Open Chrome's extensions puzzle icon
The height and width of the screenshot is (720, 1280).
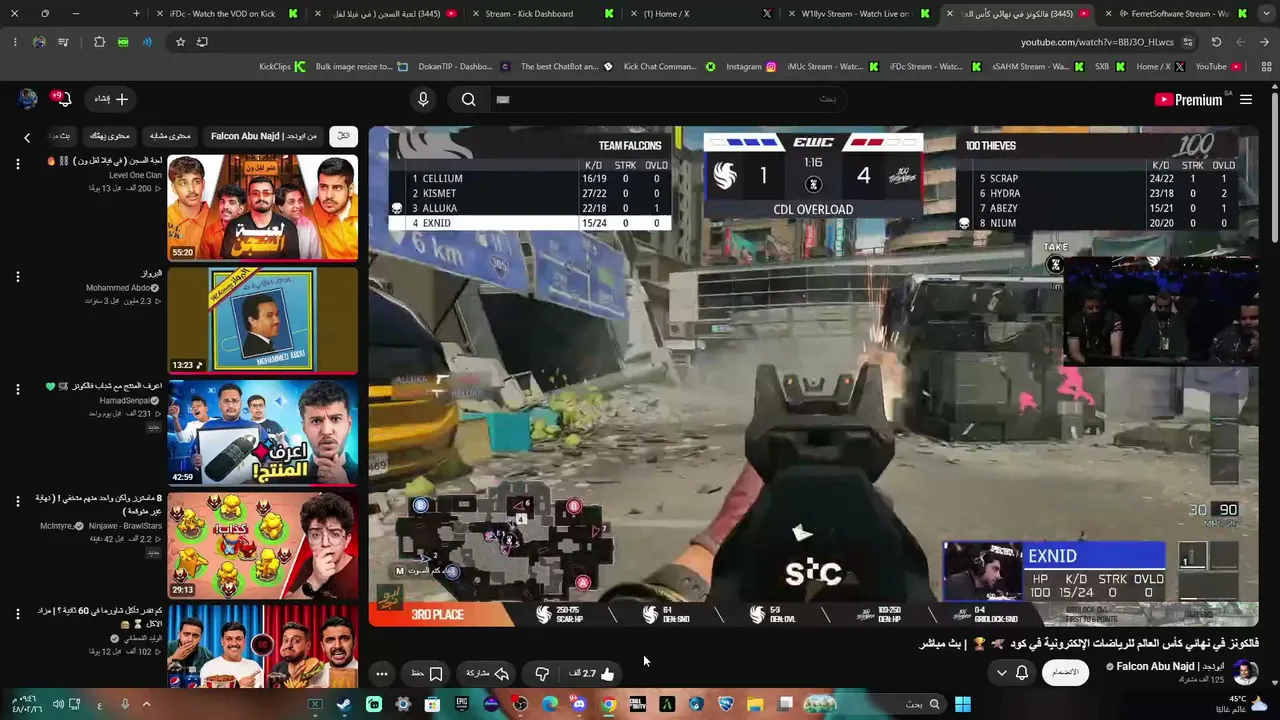pyautogui.click(x=99, y=42)
